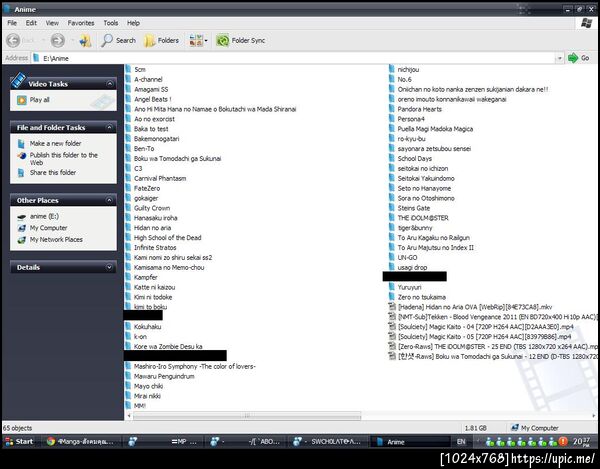The height and width of the screenshot is (469, 600).
Task: Click the Folder Sync button
Action: (x=241, y=40)
